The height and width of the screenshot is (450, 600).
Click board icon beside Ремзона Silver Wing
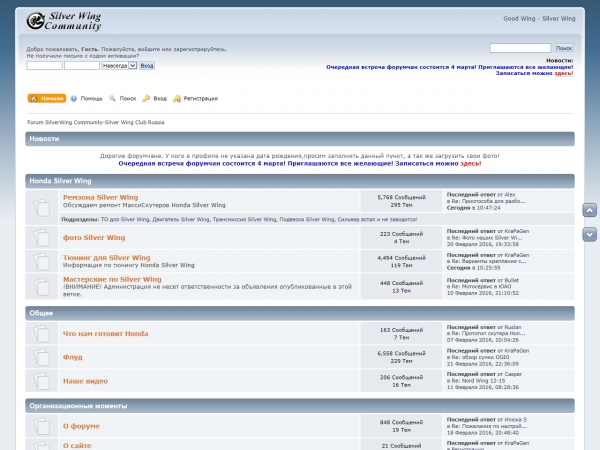click(x=42, y=207)
